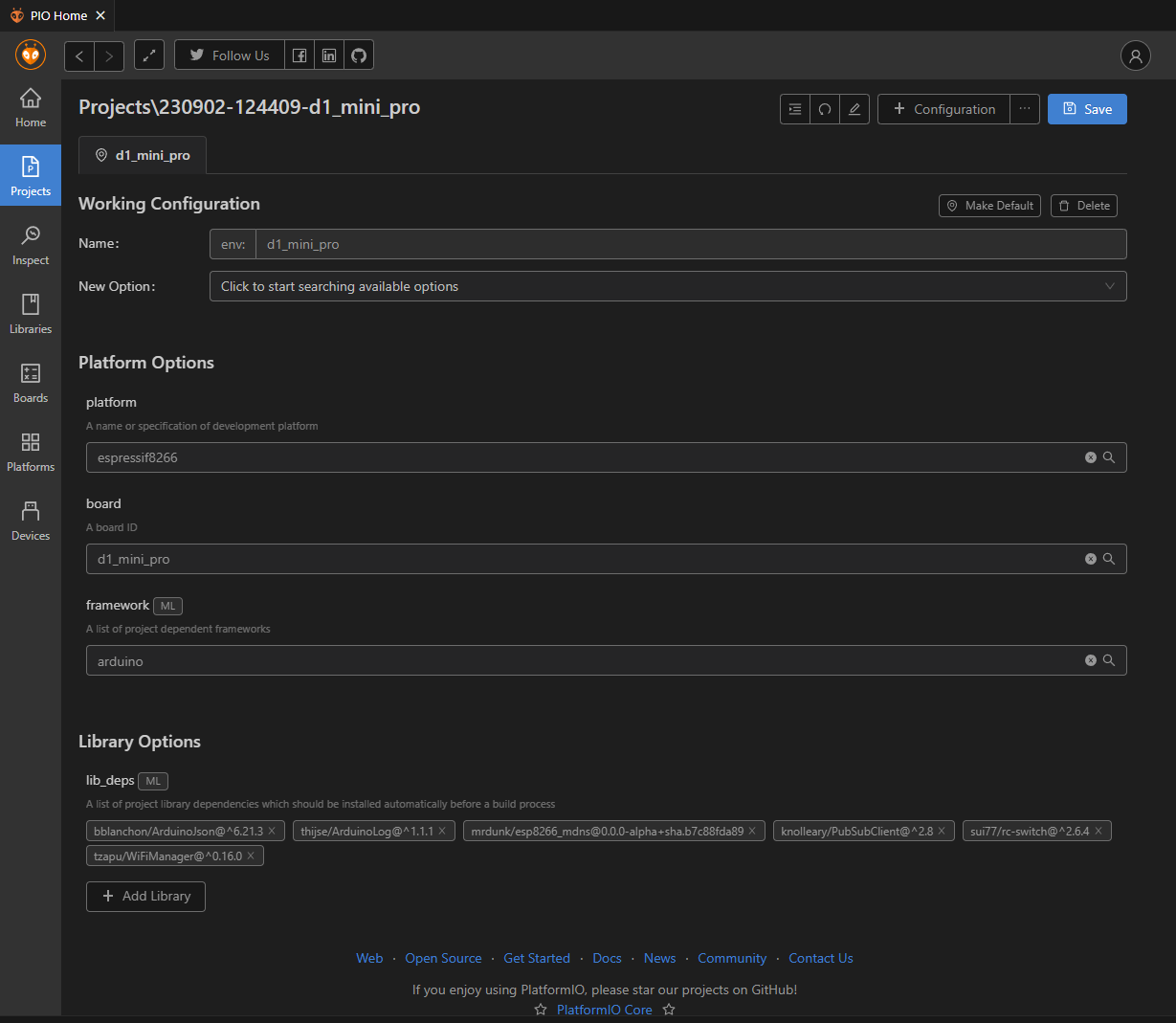Remove the WiFiManager library dependency tag

[251, 856]
